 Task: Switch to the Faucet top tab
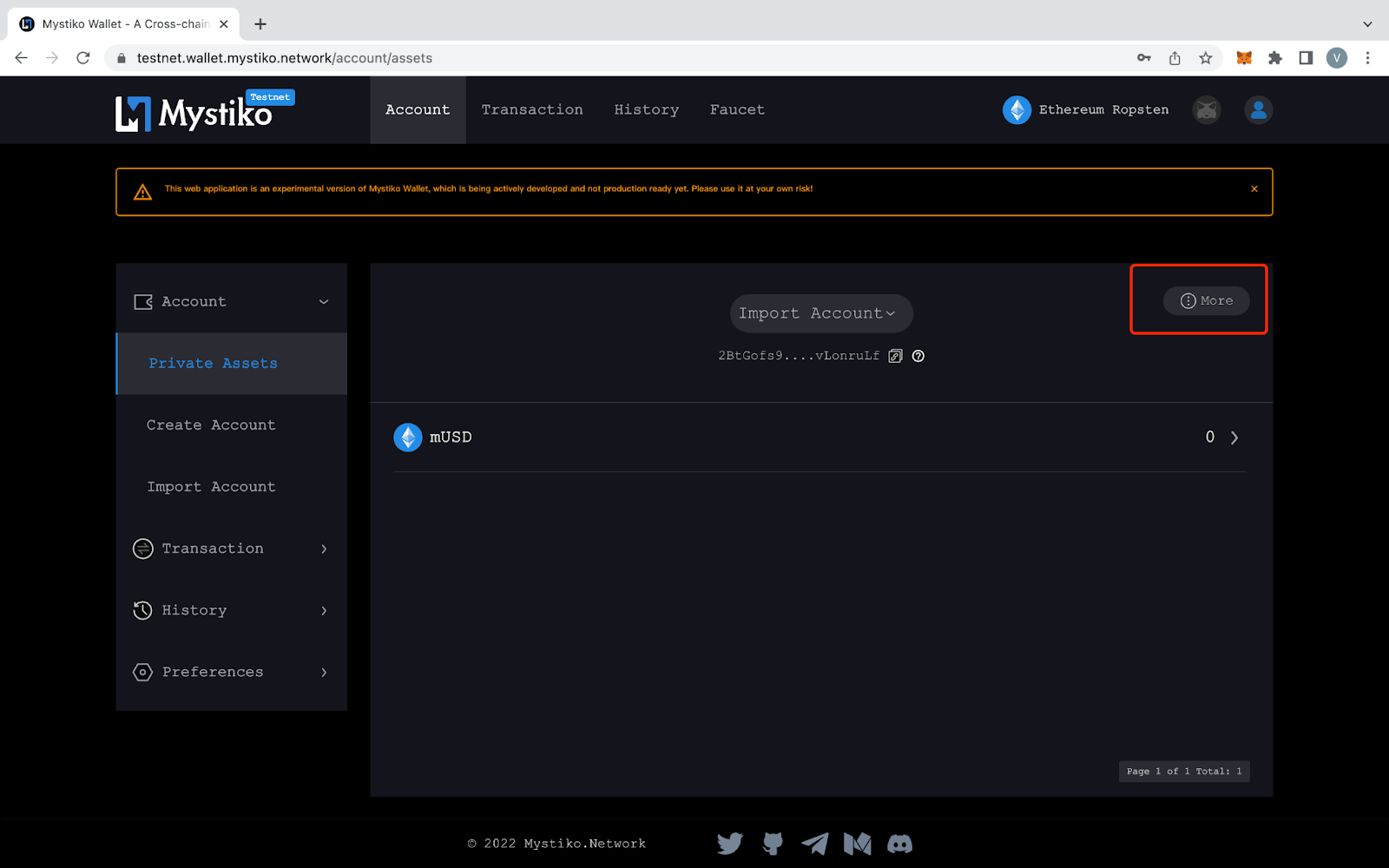(x=737, y=110)
